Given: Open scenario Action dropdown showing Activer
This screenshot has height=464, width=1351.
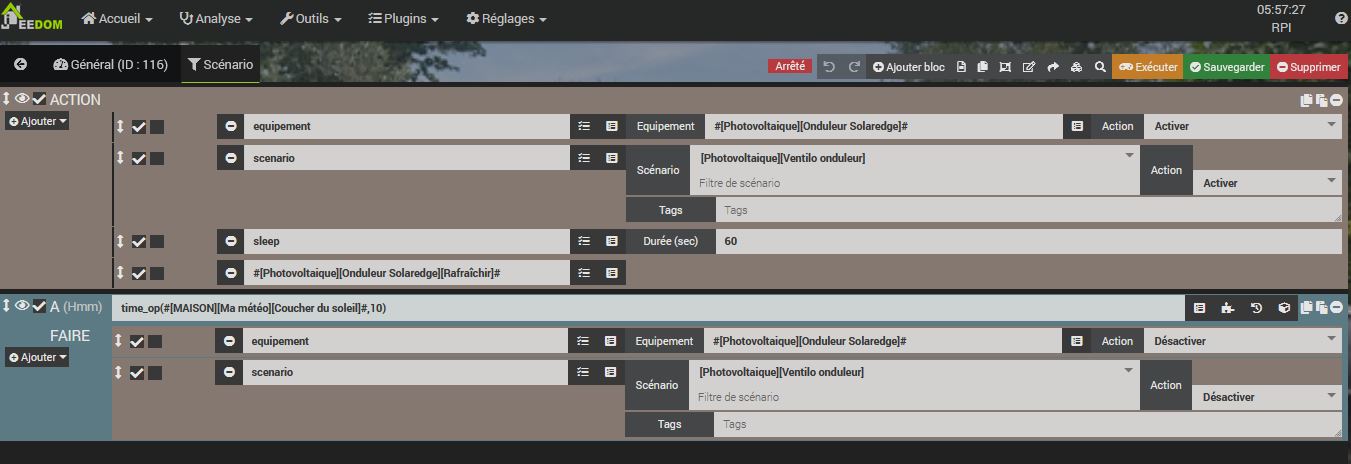Looking at the screenshot, I should [x=1267, y=183].
